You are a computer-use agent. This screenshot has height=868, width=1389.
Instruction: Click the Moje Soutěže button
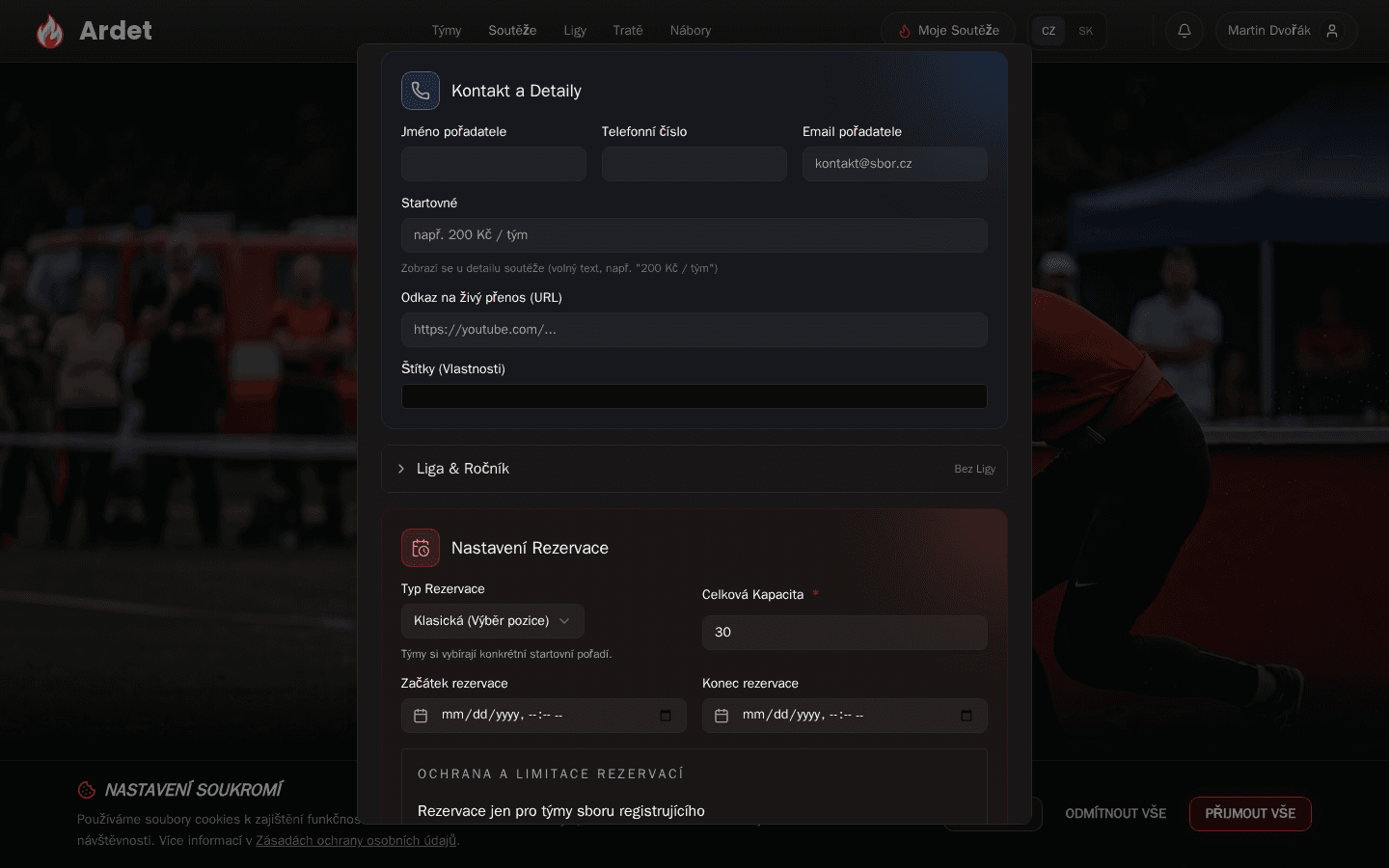pos(948,31)
